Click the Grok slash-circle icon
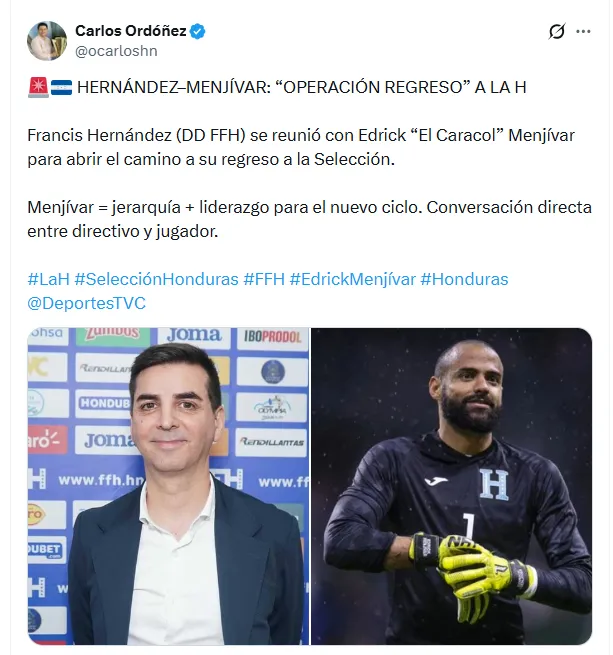The width and height of the screenshot is (613, 655). click(557, 31)
